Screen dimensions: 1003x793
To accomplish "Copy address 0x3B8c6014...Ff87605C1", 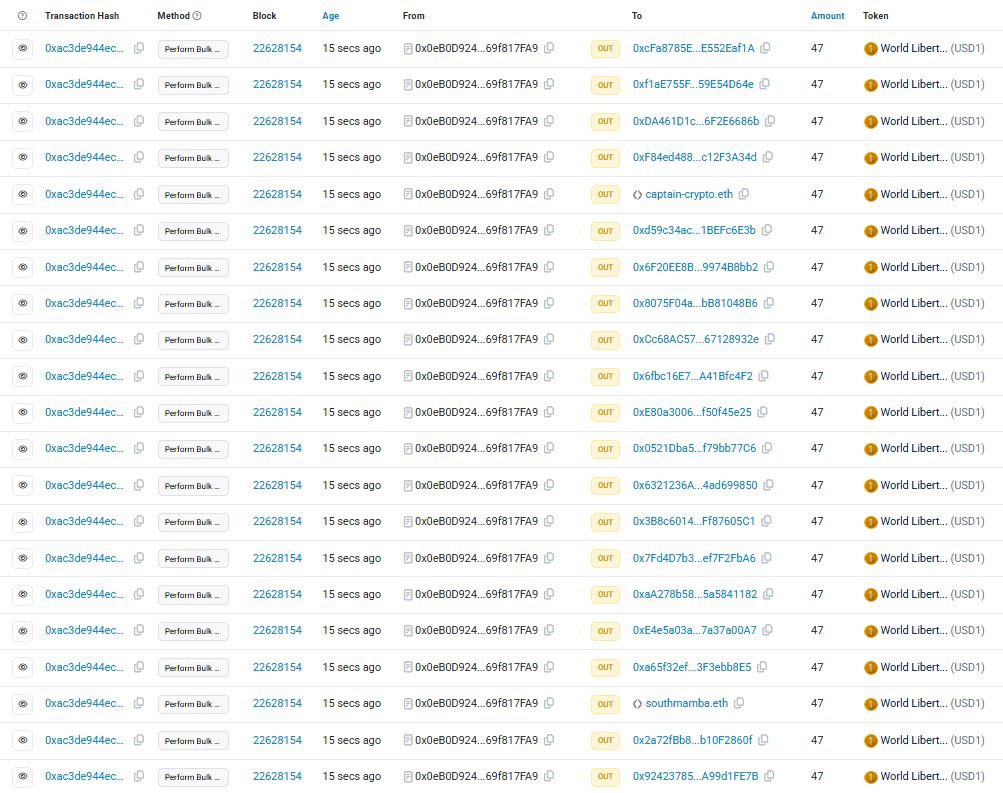I will click(766, 521).
